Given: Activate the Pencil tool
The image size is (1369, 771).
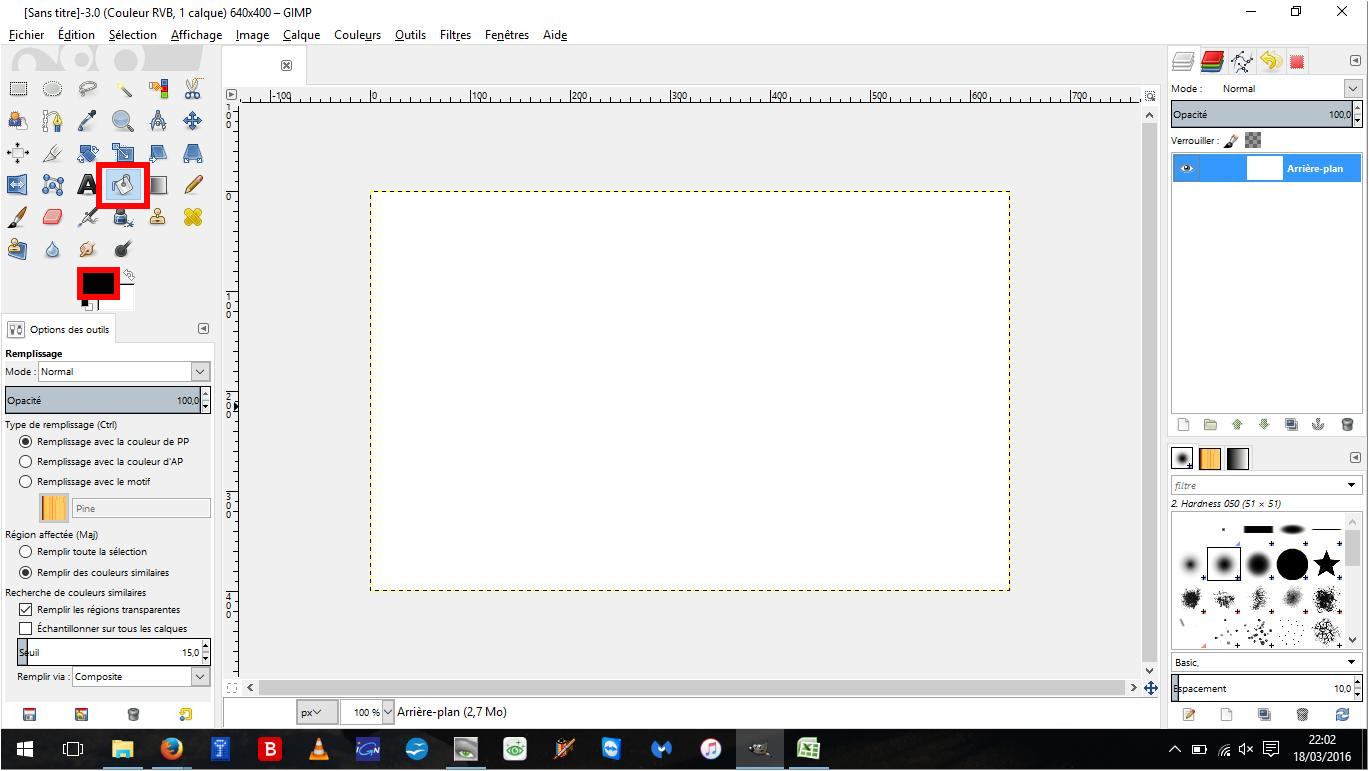Looking at the screenshot, I should coord(193,185).
